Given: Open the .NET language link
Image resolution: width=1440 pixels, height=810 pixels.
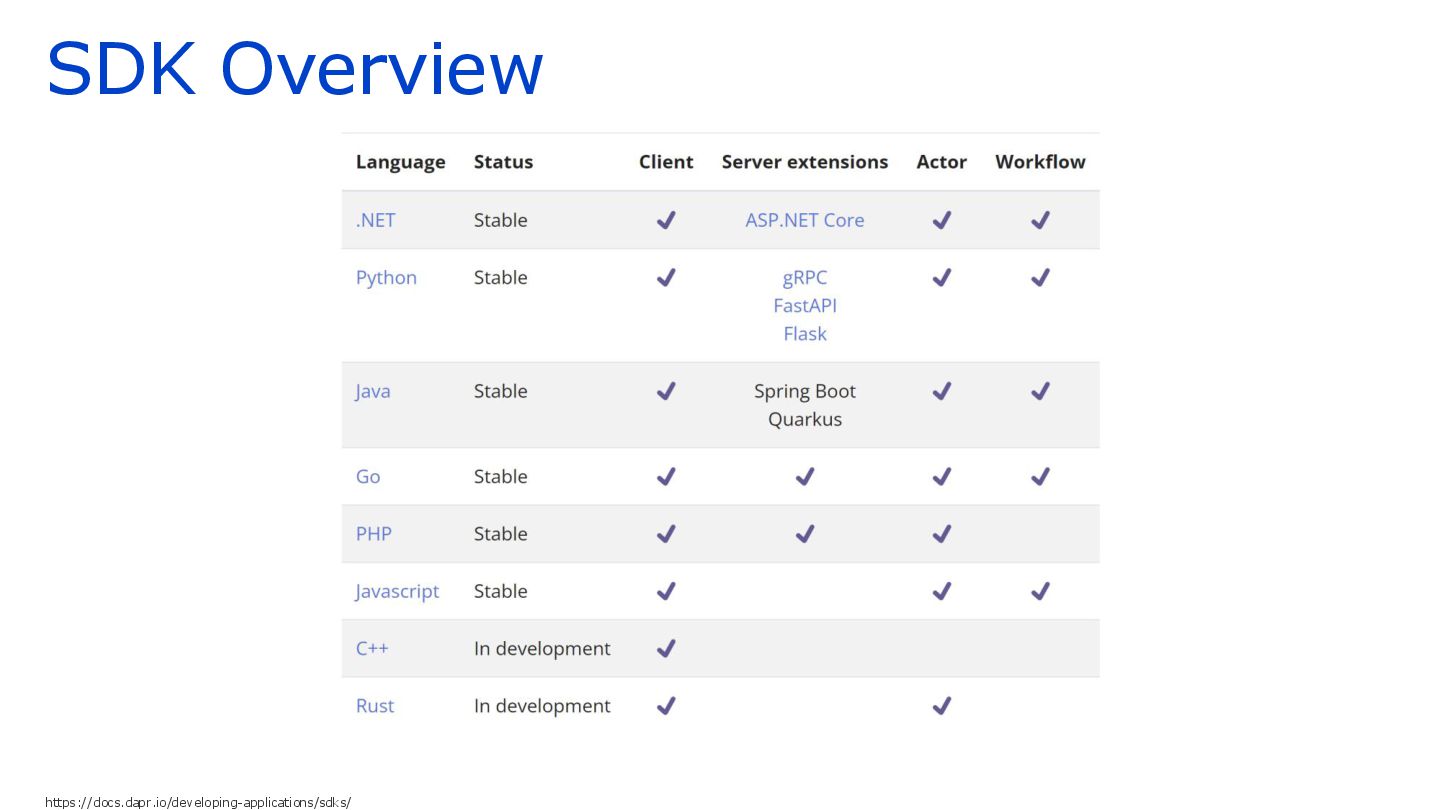Looking at the screenshot, I should click(375, 220).
